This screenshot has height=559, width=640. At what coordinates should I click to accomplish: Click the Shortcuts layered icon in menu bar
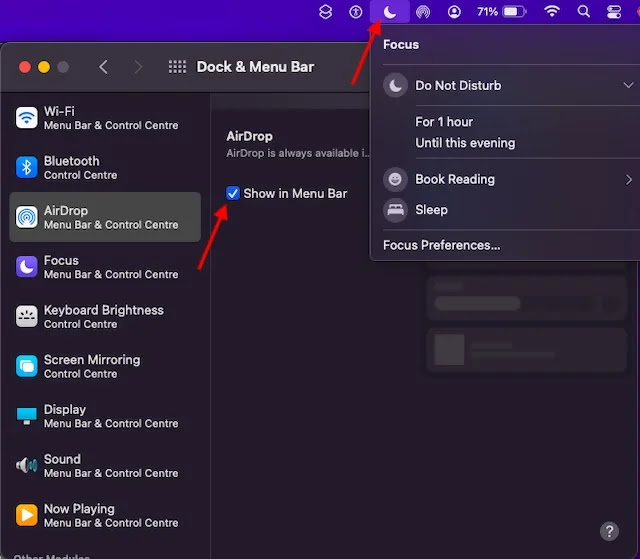325,12
